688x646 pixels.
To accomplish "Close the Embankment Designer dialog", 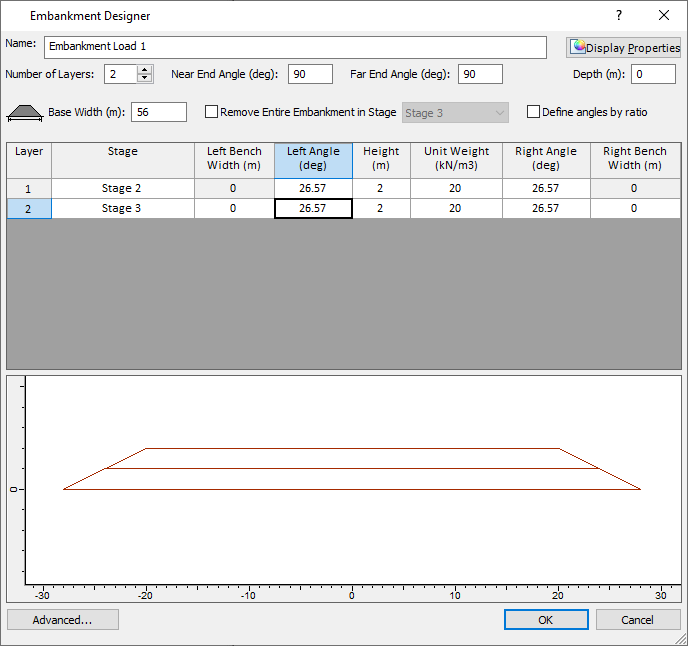I will 664,16.
